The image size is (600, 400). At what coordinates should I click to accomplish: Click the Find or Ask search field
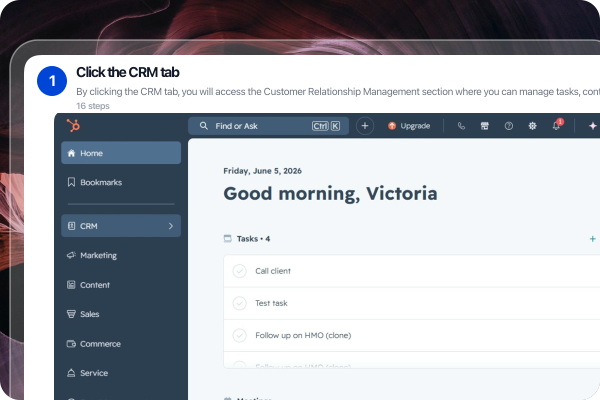coord(268,126)
